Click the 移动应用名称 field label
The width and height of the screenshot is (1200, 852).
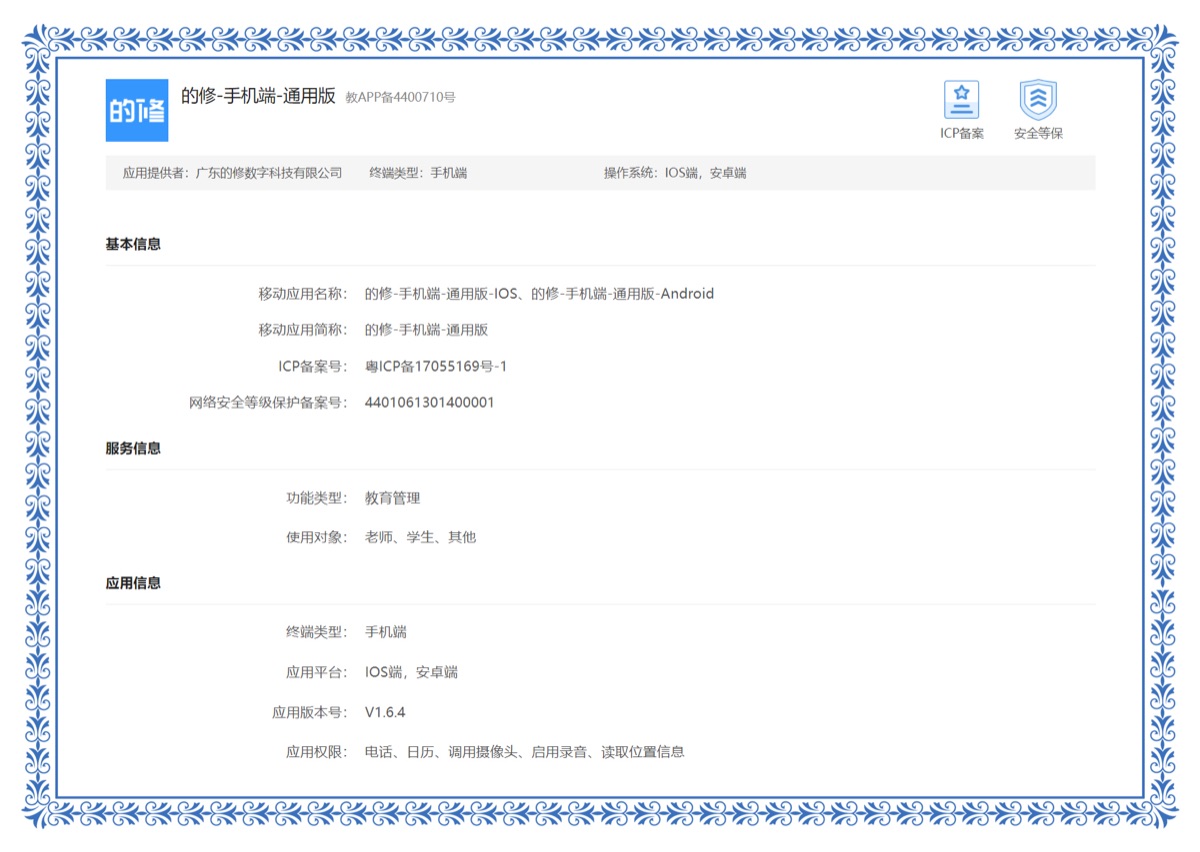[x=303, y=294]
